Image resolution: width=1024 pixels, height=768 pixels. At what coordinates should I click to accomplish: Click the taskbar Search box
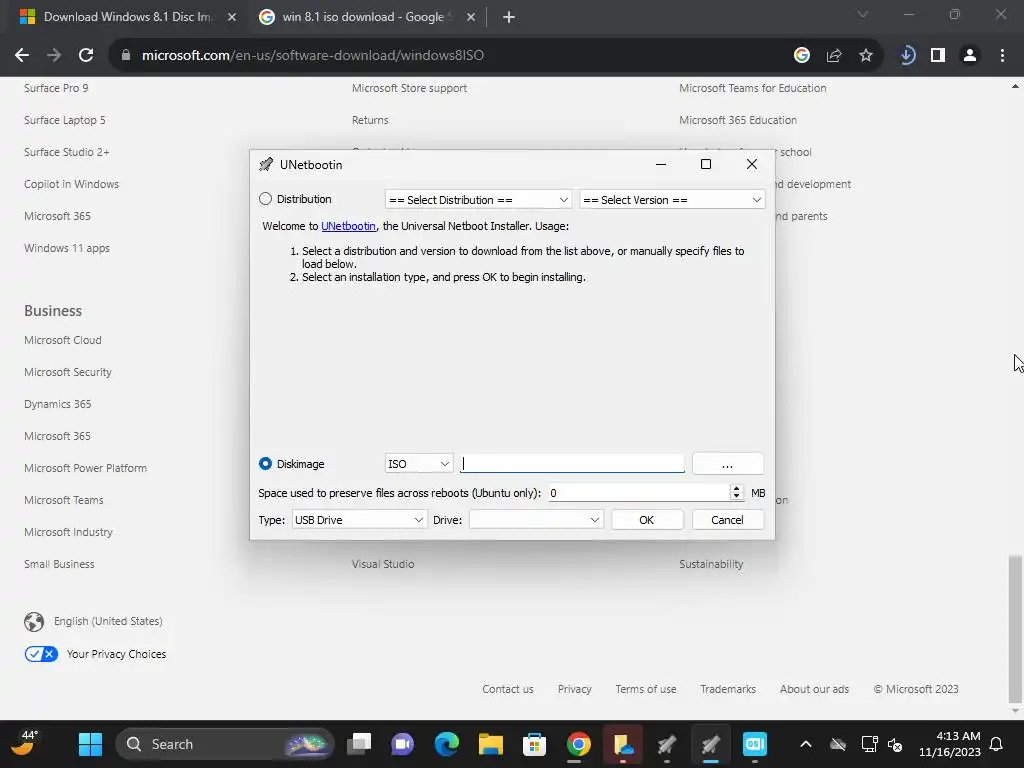coord(224,744)
